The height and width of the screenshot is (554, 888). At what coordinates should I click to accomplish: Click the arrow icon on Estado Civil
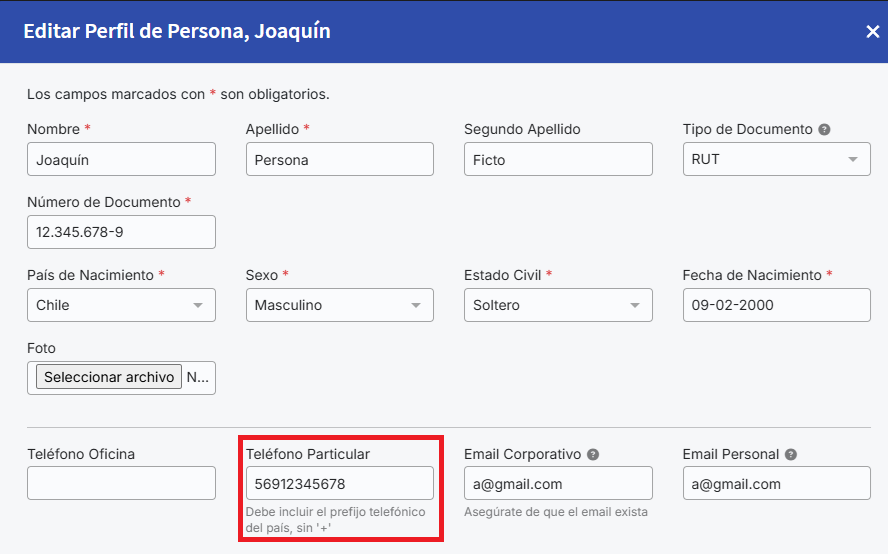634,306
